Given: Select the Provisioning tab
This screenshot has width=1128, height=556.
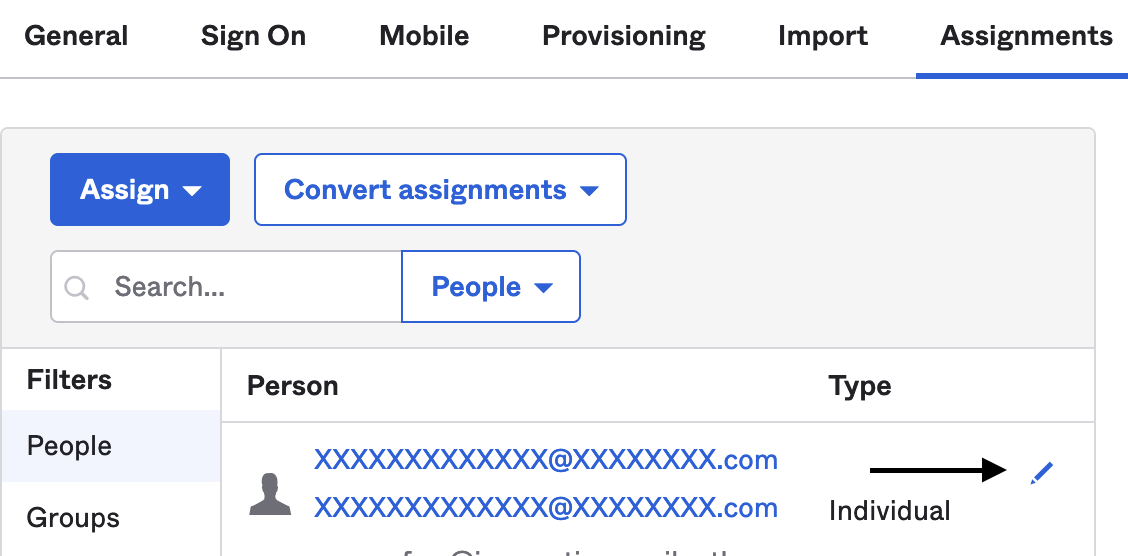Looking at the screenshot, I should [624, 37].
